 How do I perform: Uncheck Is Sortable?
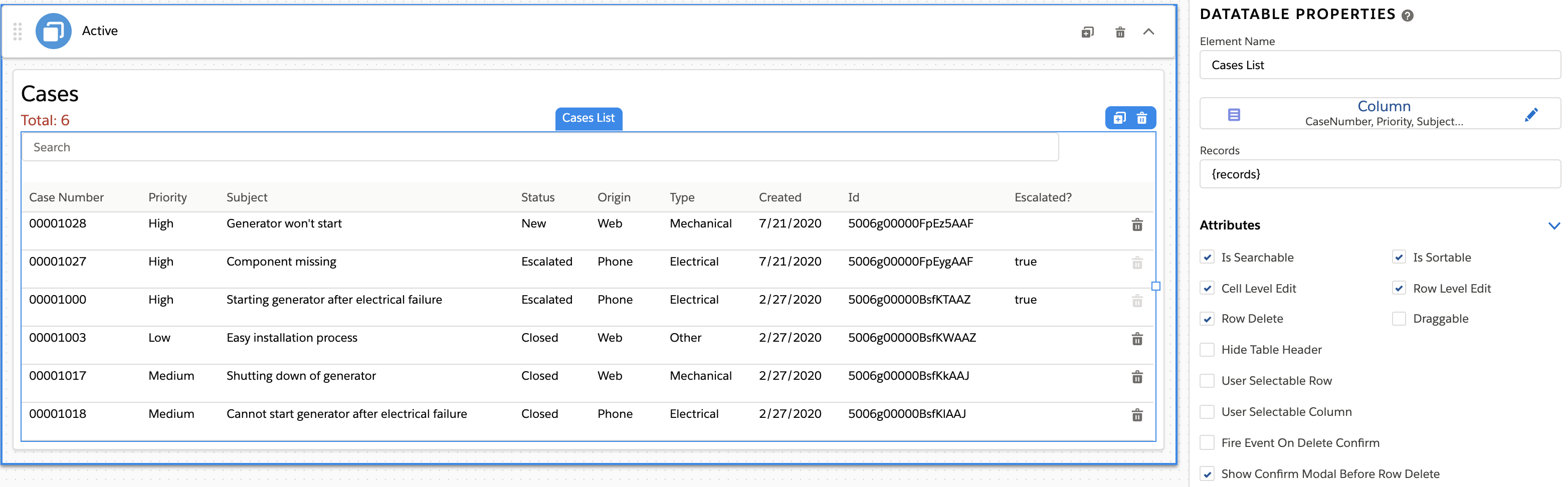(1399, 257)
